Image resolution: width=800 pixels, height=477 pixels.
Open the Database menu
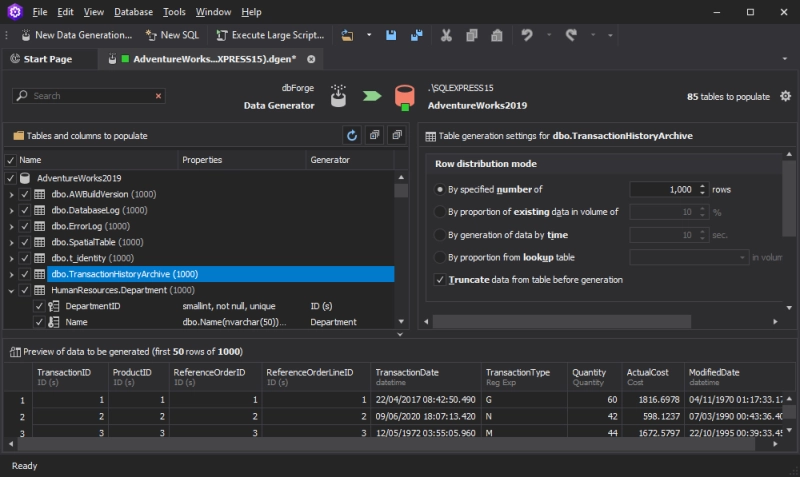pyautogui.click(x=133, y=12)
